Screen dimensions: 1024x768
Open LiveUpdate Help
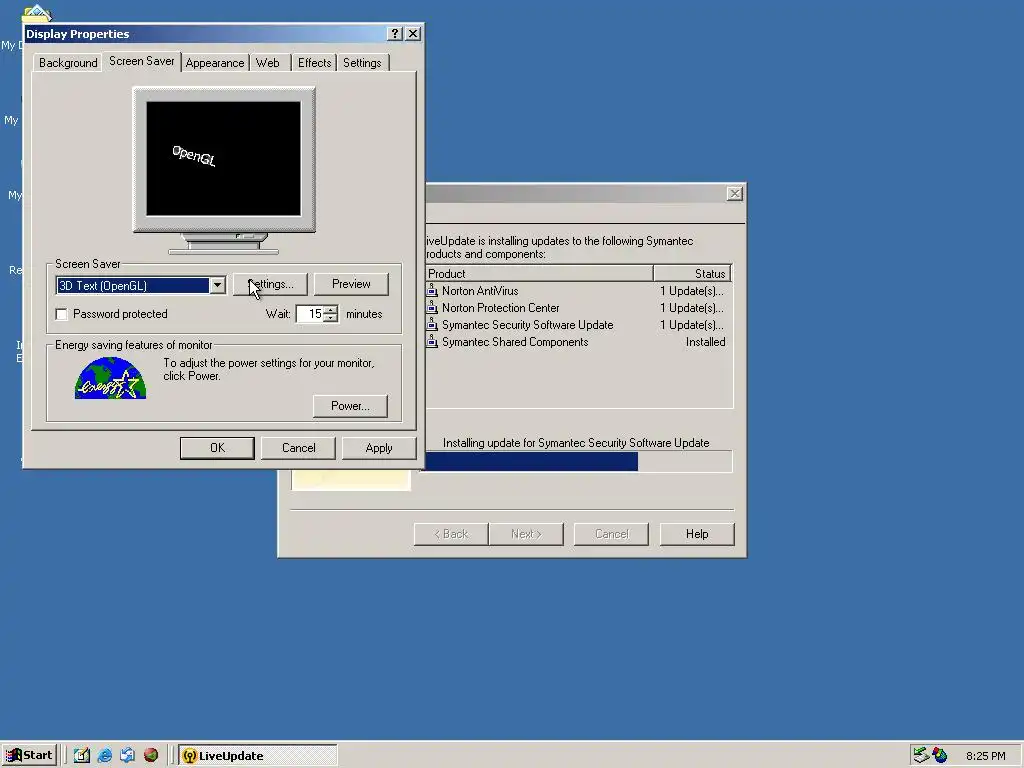coord(697,534)
